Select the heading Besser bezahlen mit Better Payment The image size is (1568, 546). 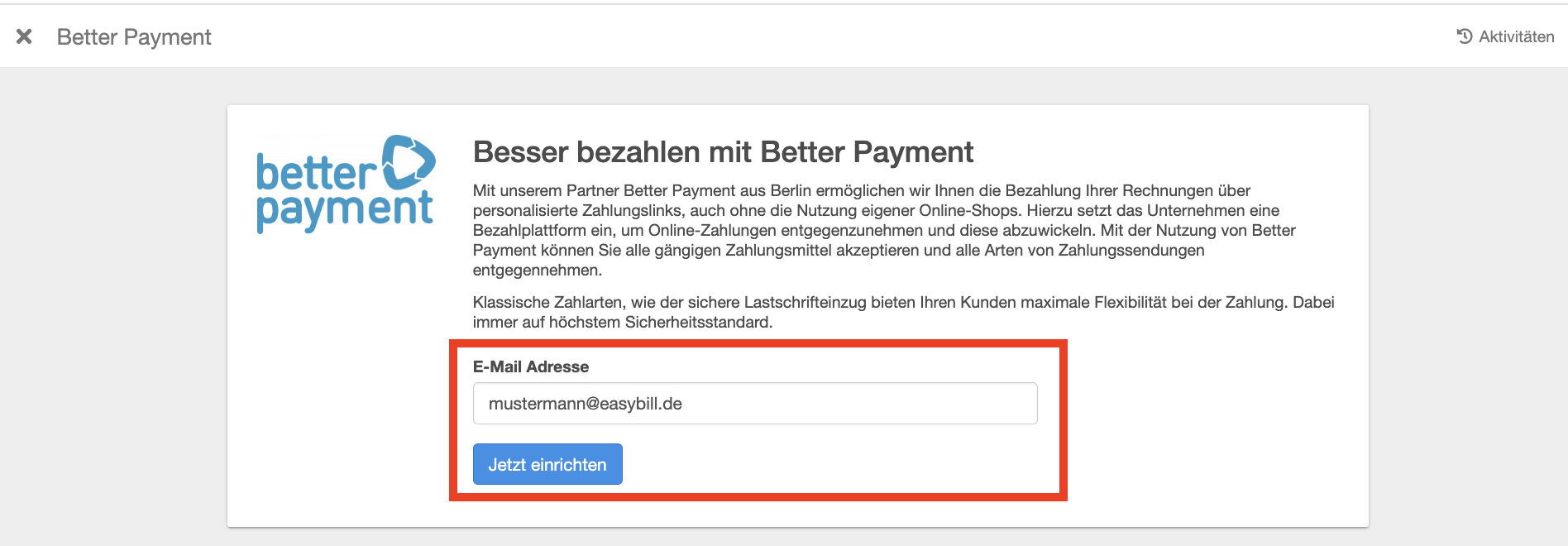723,152
